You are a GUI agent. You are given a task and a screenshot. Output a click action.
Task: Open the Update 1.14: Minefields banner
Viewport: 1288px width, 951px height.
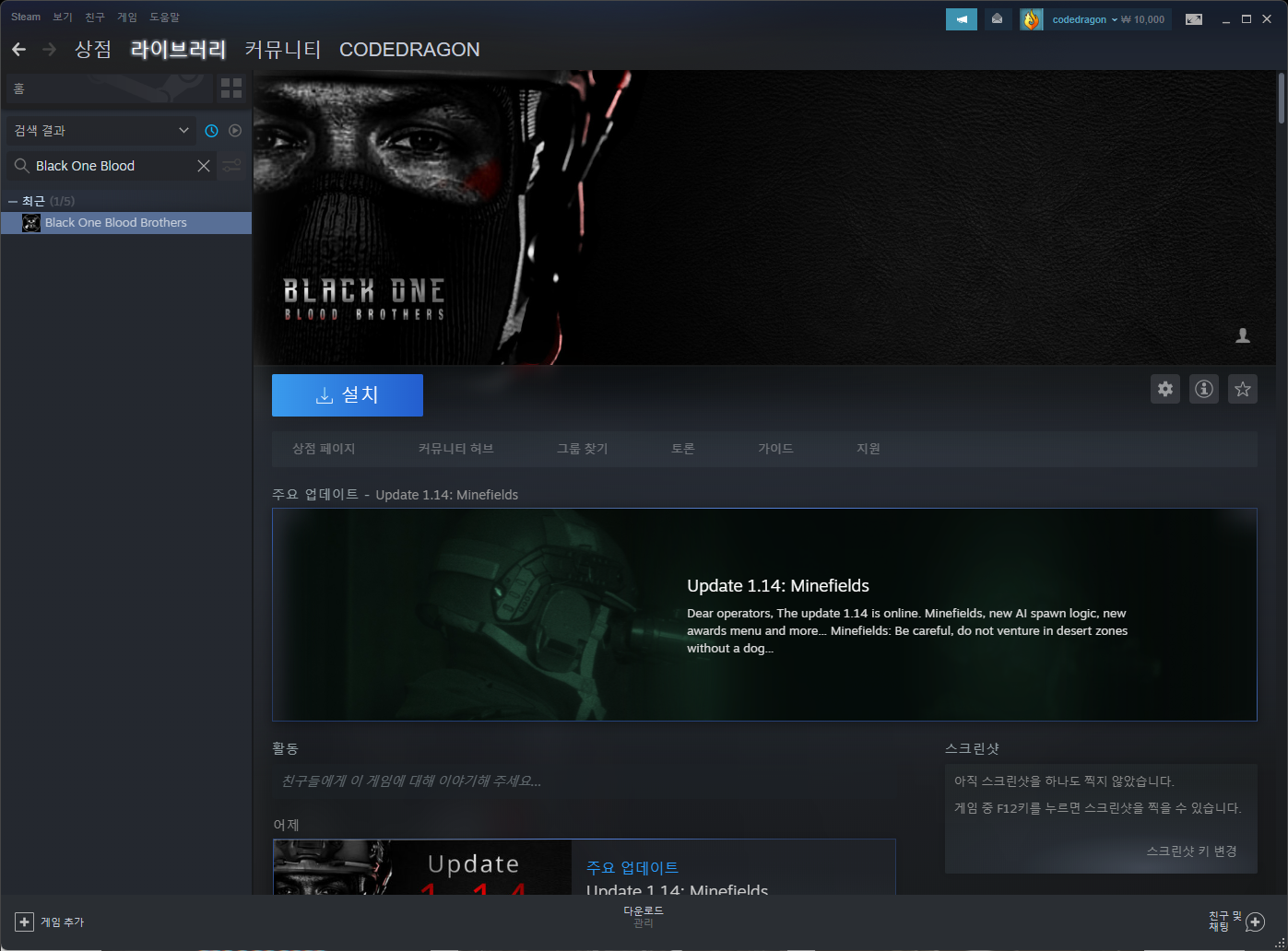(x=764, y=615)
